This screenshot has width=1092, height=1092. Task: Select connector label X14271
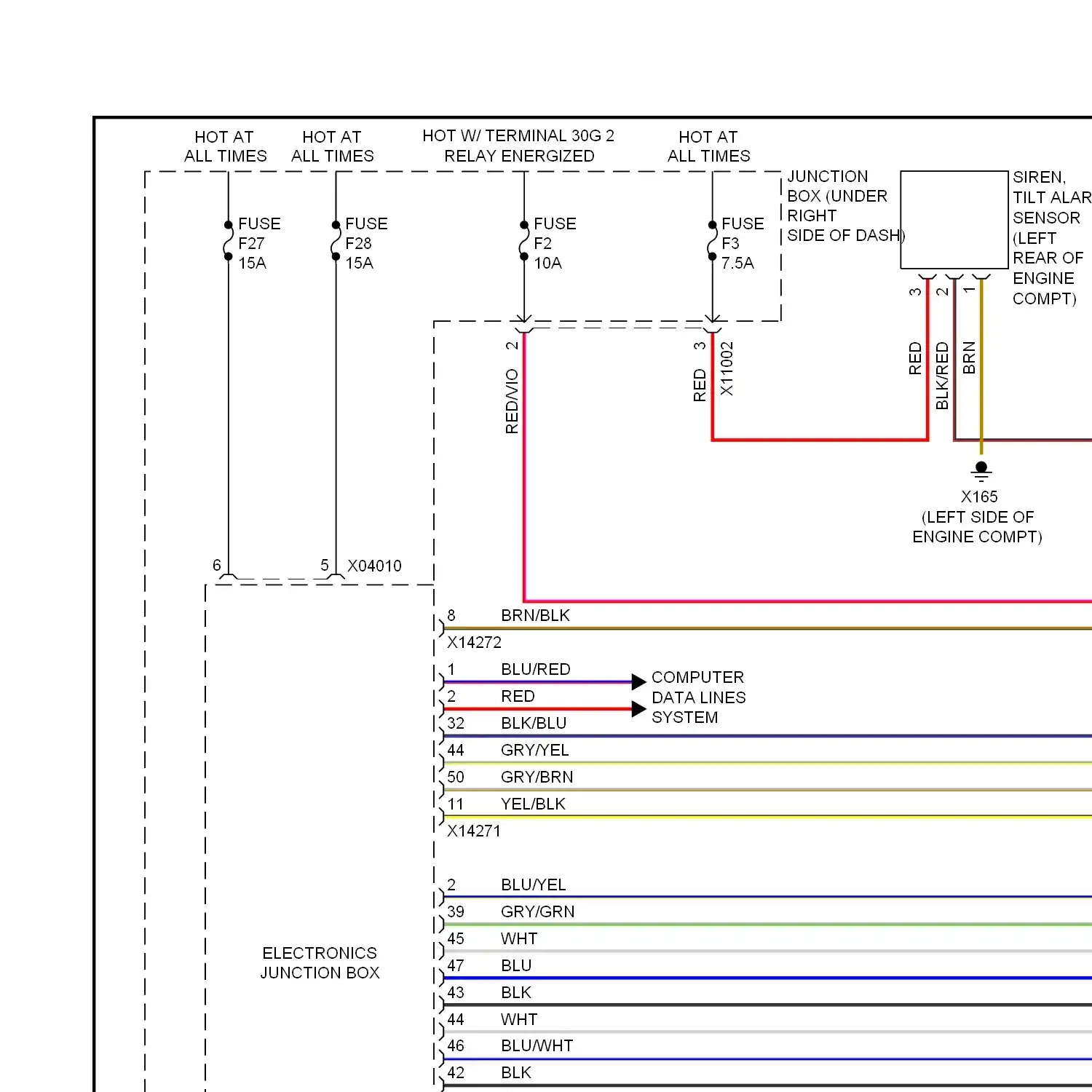pyautogui.click(x=474, y=831)
